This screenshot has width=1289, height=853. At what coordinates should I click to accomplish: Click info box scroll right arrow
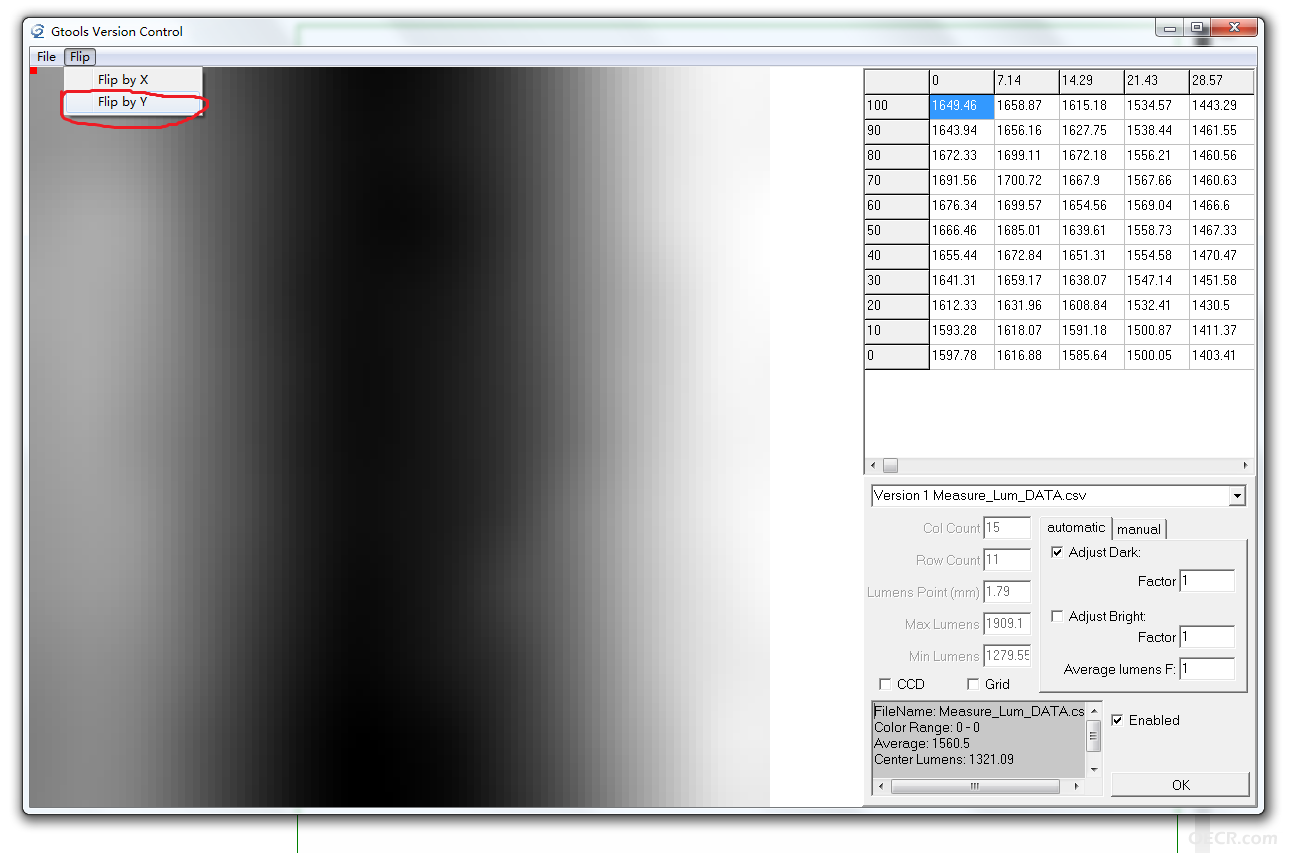pos(1077,787)
